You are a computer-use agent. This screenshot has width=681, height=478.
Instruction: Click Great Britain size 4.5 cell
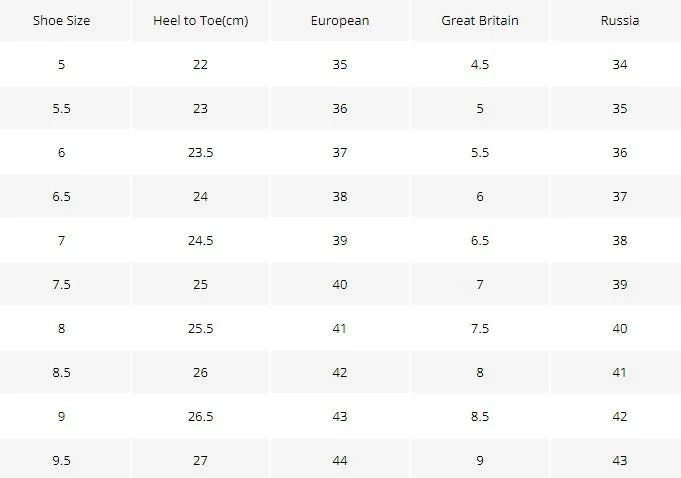coord(480,65)
